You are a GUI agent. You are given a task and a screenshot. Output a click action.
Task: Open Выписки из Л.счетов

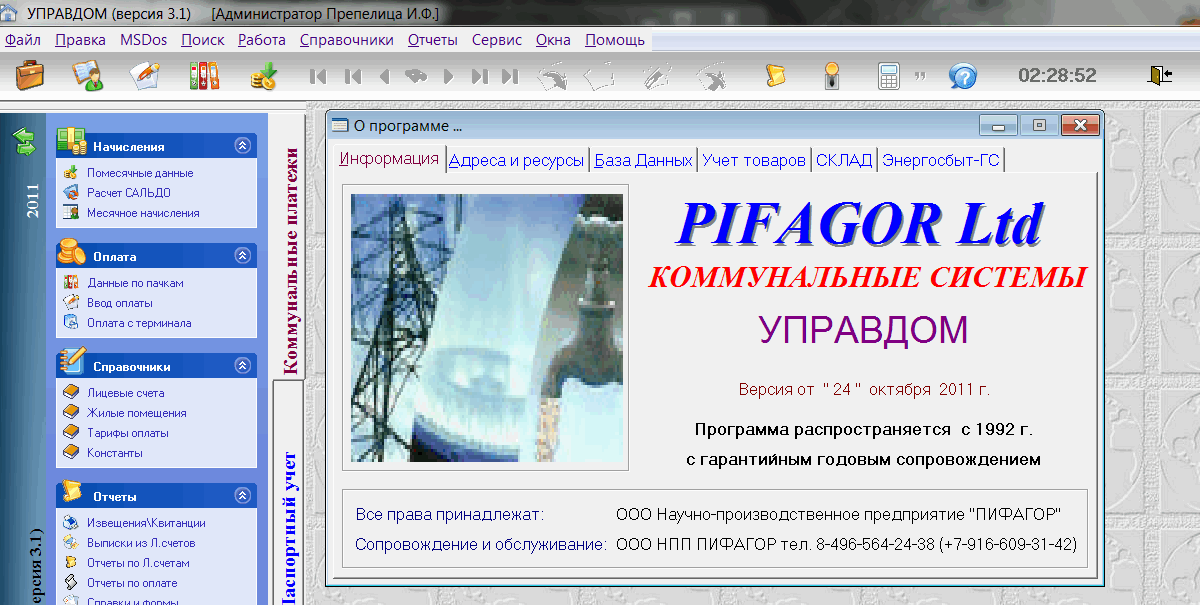coord(141,543)
